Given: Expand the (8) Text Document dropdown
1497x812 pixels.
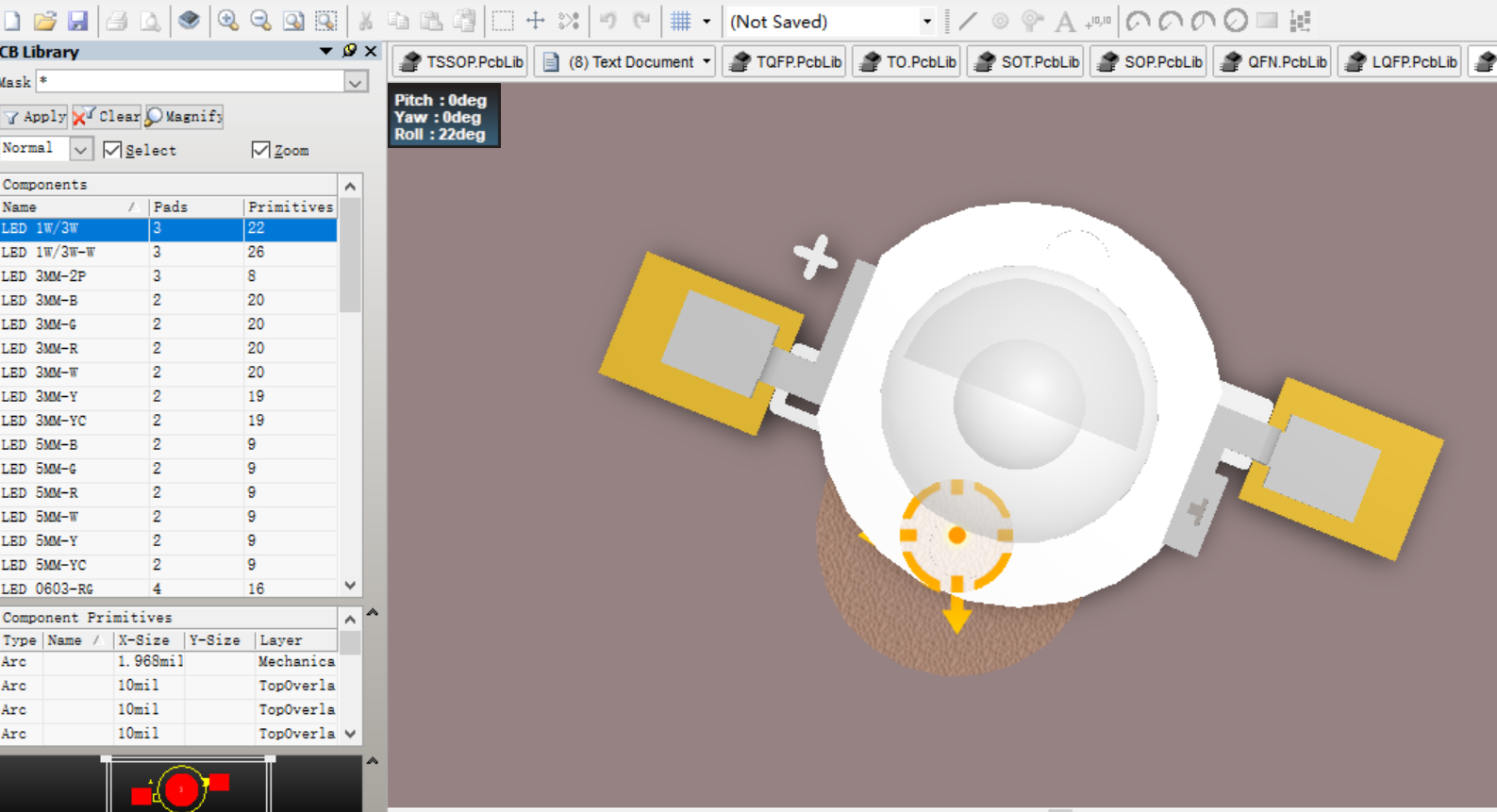Looking at the screenshot, I should point(707,61).
